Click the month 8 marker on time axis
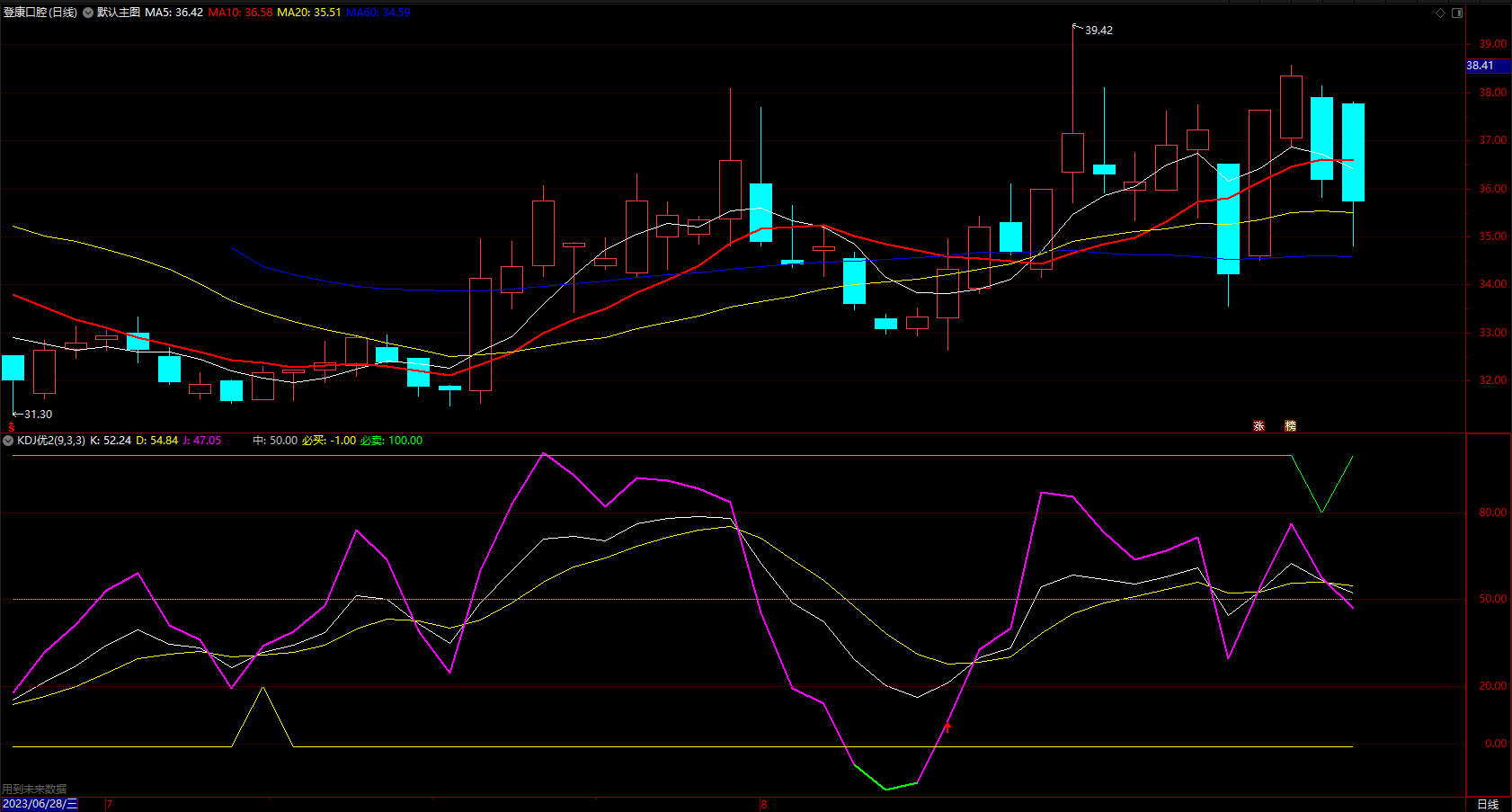This screenshot has height=812, width=1512. [763, 805]
